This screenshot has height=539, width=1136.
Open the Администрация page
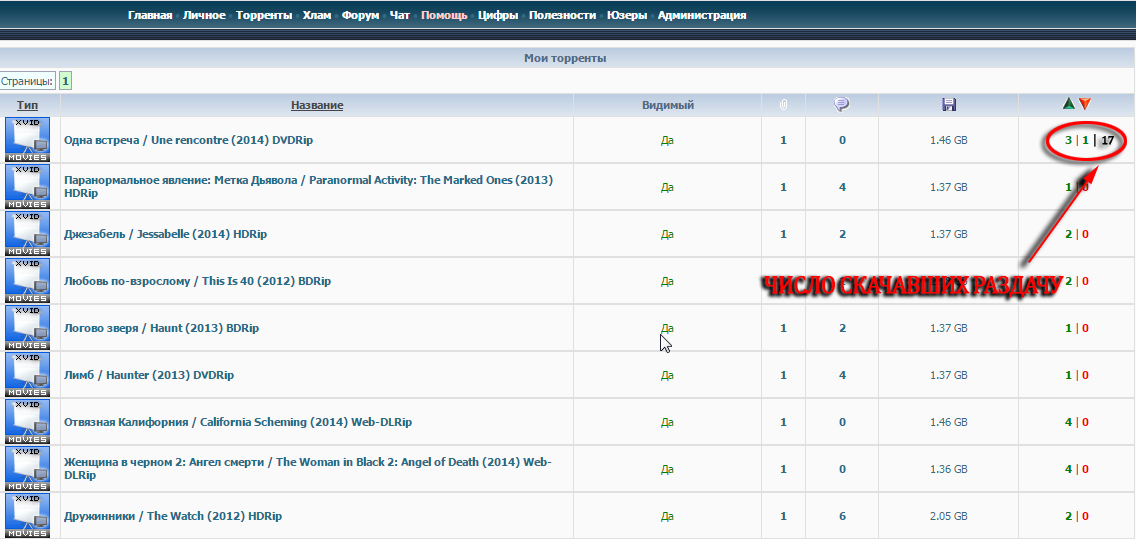[702, 15]
